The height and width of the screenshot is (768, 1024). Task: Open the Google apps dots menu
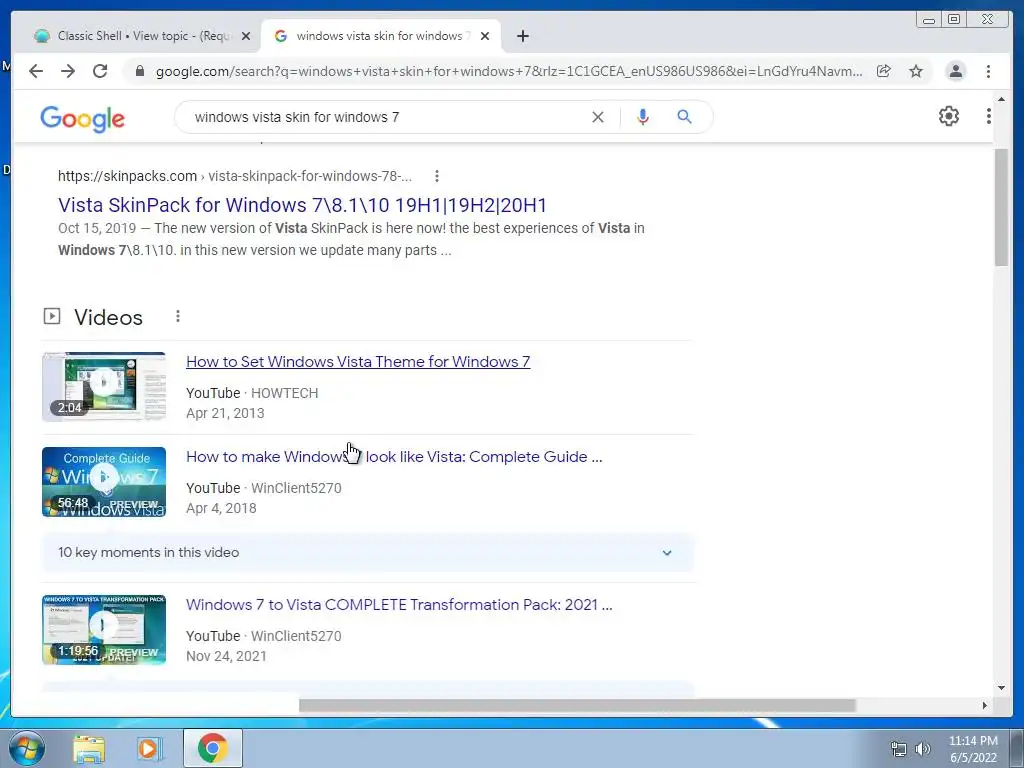tap(989, 116)
